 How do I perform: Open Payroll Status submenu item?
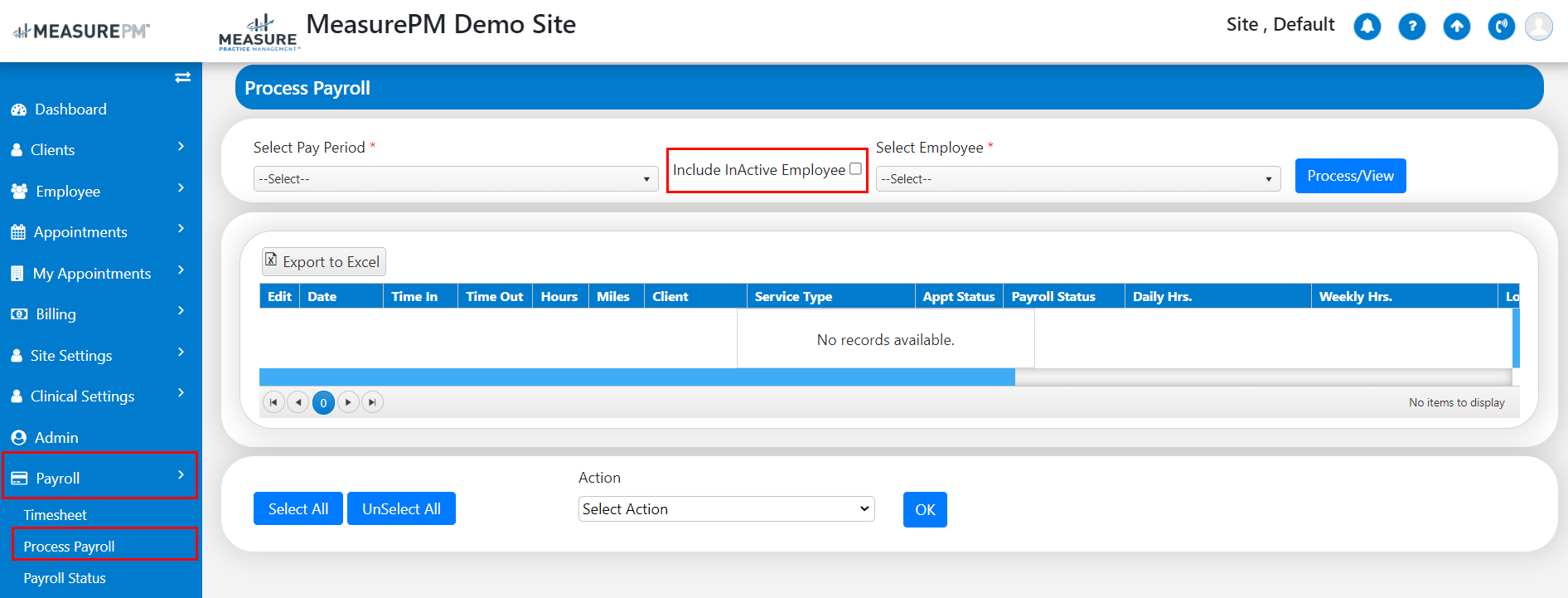[x=65, y=578]
